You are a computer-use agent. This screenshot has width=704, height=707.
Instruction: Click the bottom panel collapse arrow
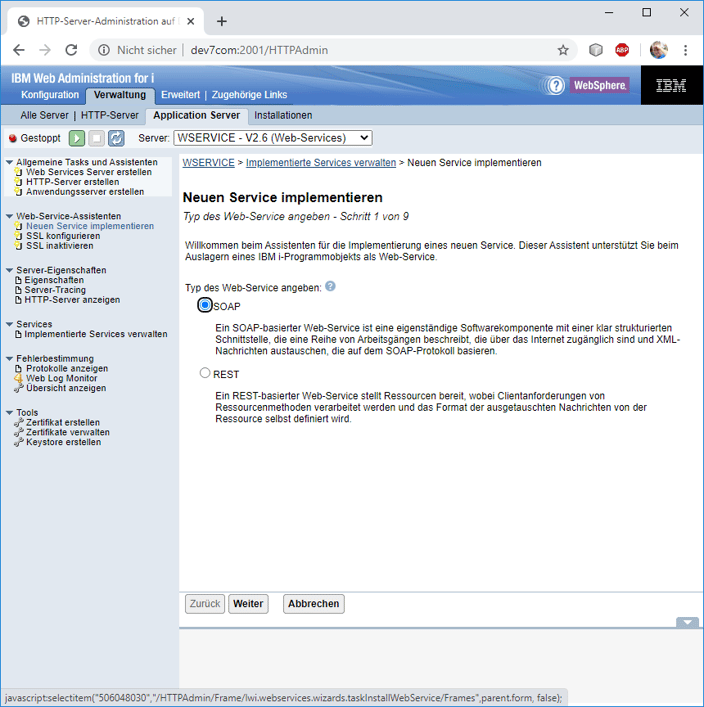pyautogui.click(x=687, y=623)
